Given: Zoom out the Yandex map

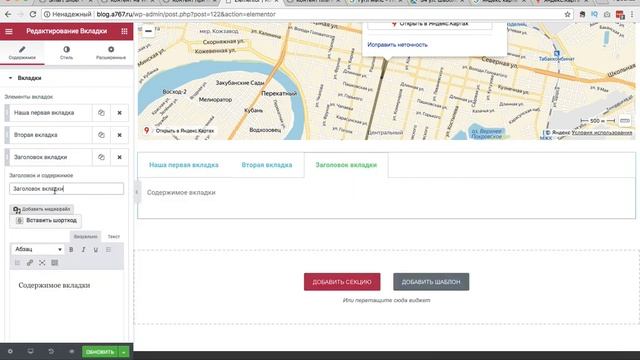Looking at the screenshot, I should (149, 31).
